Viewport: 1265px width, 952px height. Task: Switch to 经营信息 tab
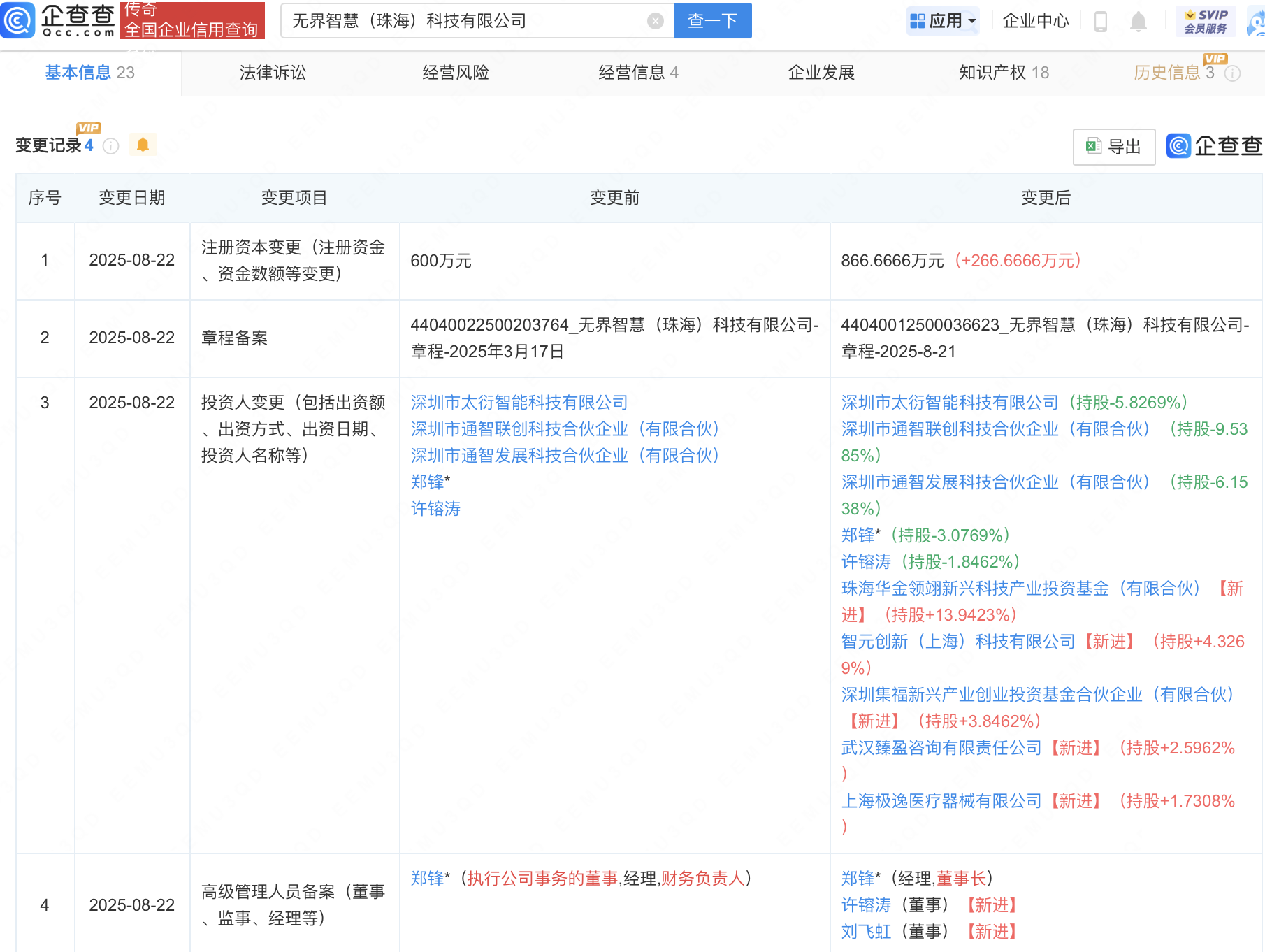(x=638, y=73)
